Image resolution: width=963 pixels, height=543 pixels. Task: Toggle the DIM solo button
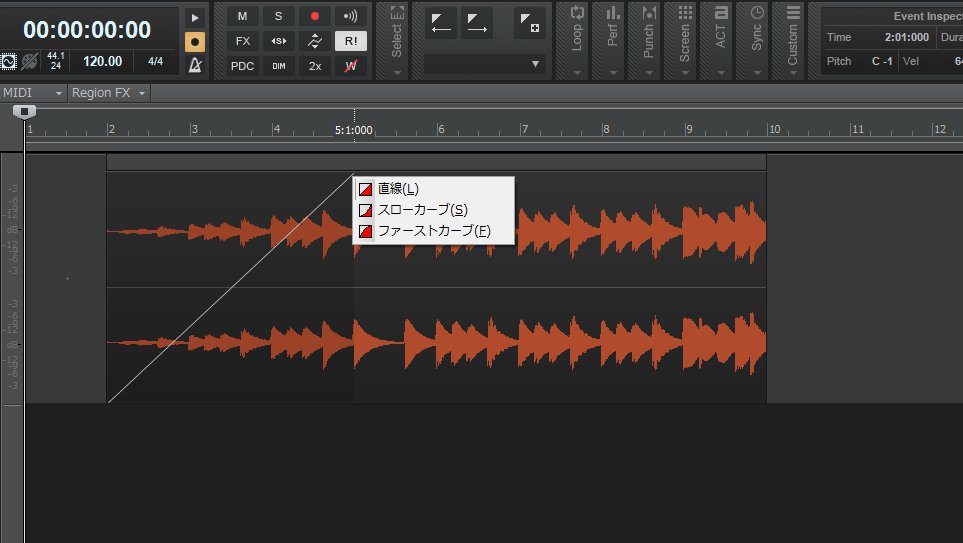pyautogui.click(x=278, y=66)
